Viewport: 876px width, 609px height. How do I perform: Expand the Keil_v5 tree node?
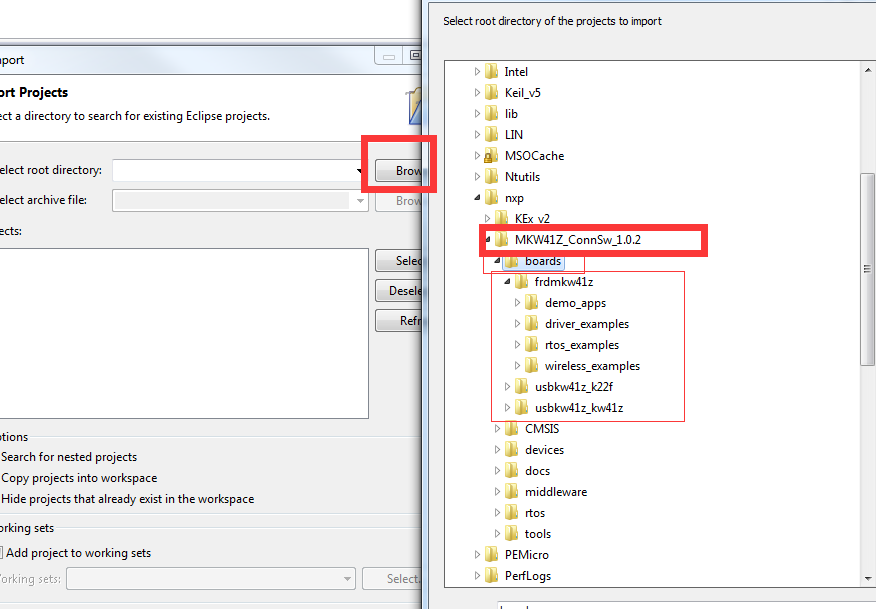(x=477, y=93)
